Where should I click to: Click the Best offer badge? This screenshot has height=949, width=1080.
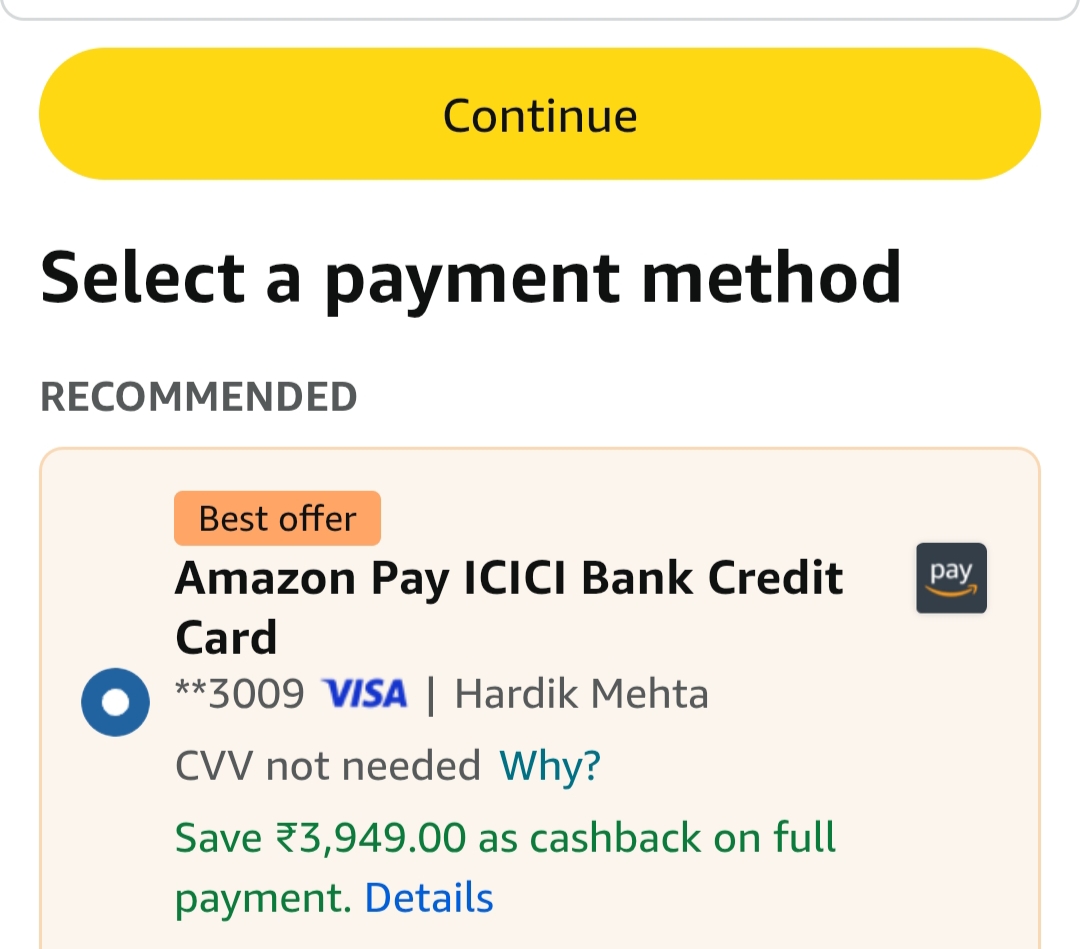coord(277,518)
